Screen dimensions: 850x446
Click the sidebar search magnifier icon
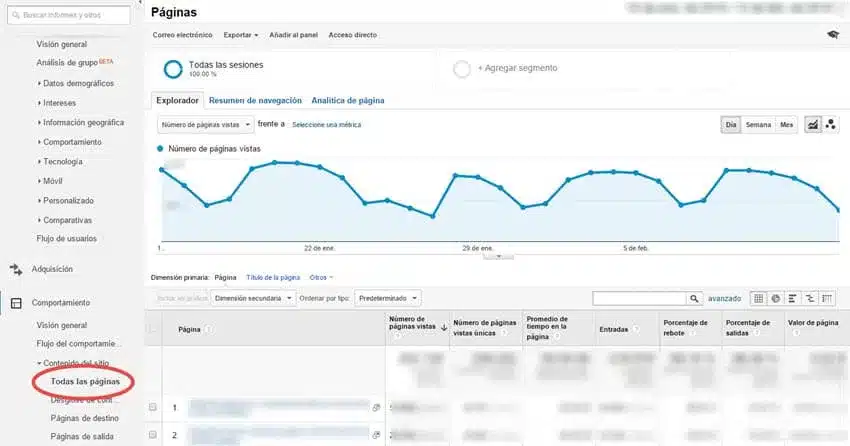pos(16,15)
